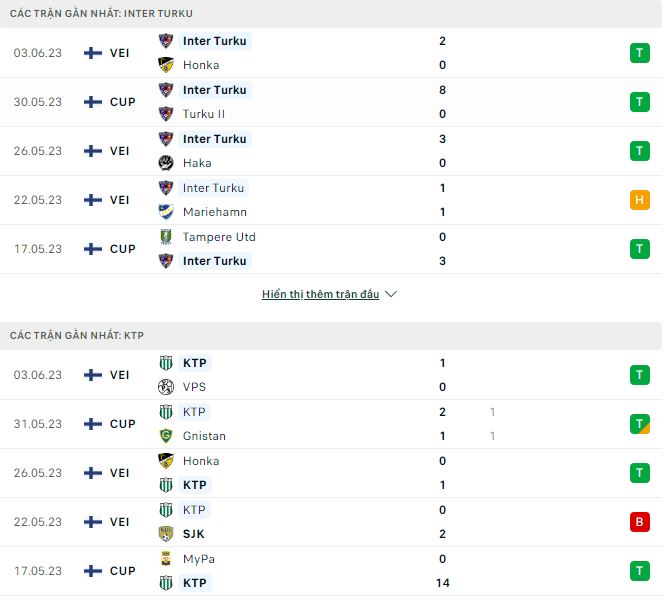Click green T badge for the 8-0 Turku II match
Viewport: 664px width, 600px height.
[x=640, y=102]
